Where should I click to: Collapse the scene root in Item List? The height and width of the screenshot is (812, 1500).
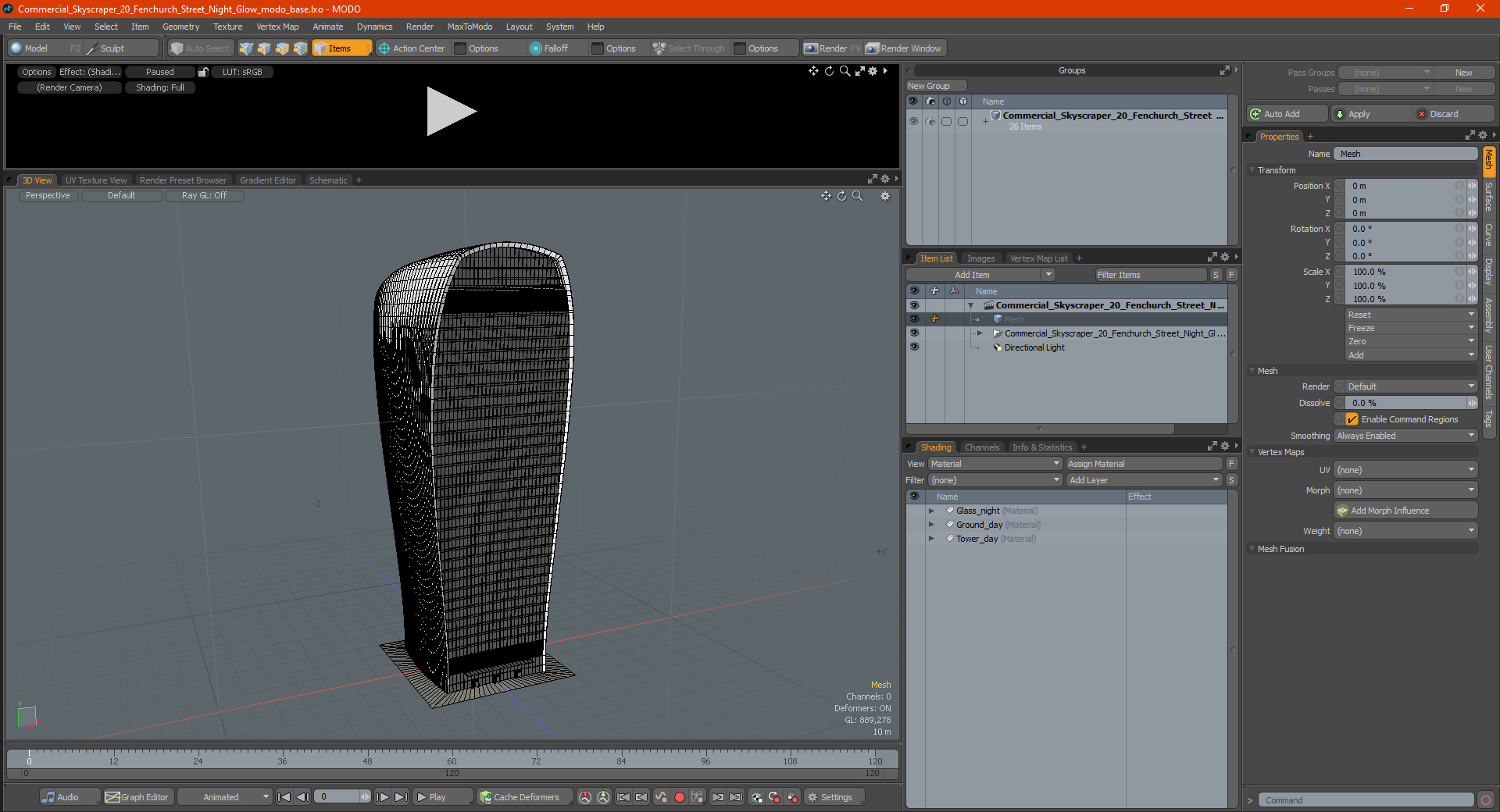coord(970,305)
